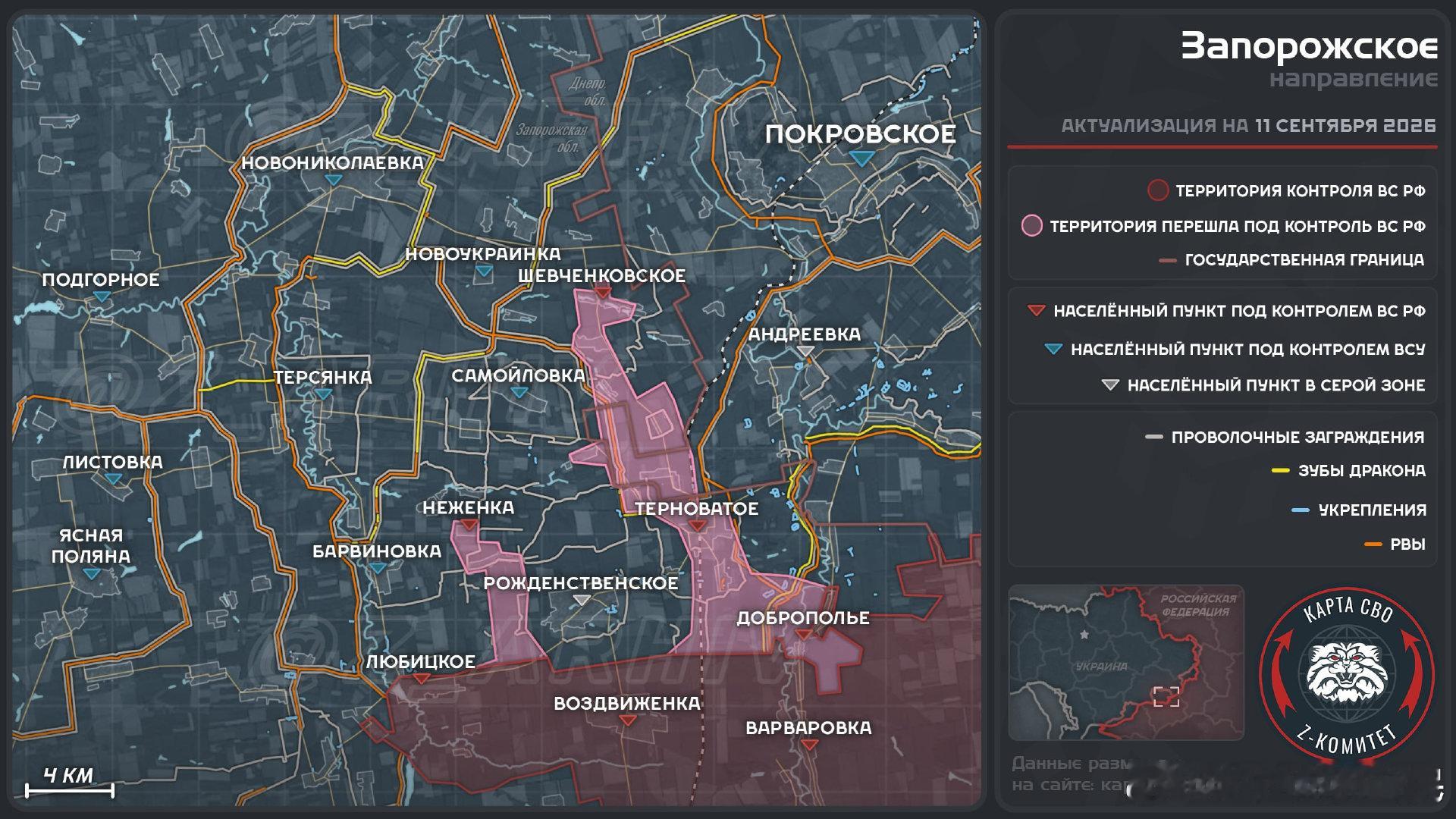The height and width of the screenshot is (819, 1456).
Task: Click the red triangle legend icon
Action: click(x=1036, y=310)
